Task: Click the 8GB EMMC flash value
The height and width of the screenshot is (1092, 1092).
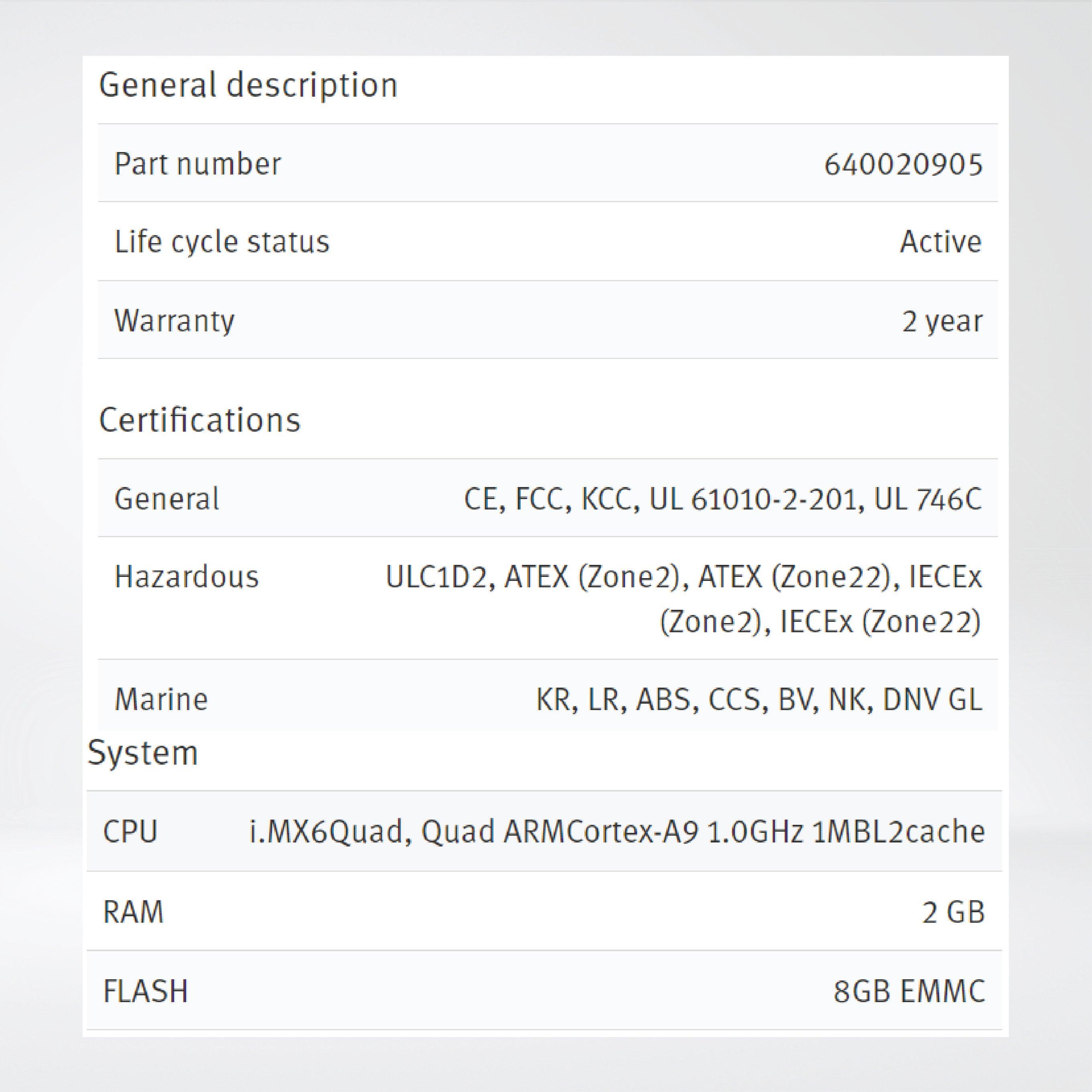Action: click(908, 991)
